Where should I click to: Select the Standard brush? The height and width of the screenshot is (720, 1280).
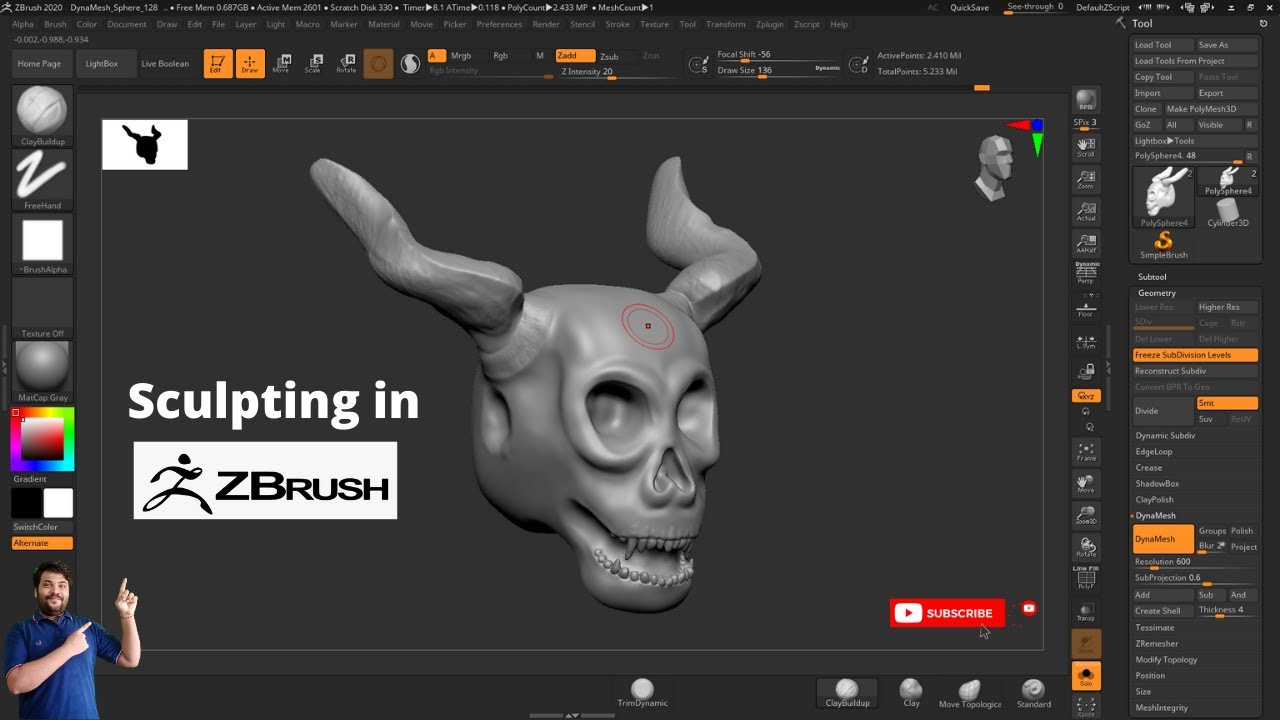(x=1033, y=693)
